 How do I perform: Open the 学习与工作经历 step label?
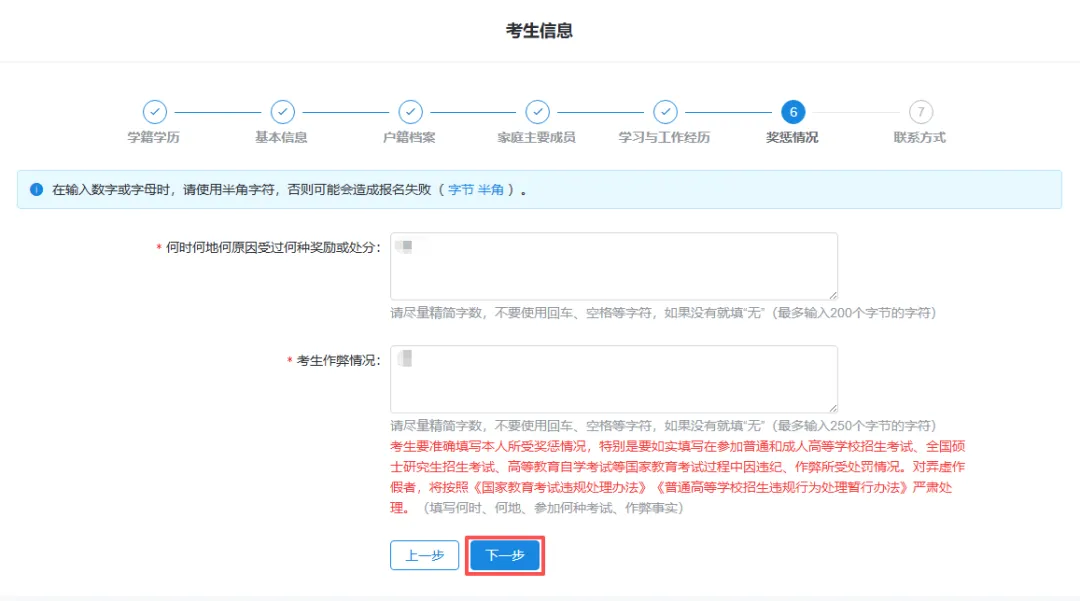(x=665, y=138)
